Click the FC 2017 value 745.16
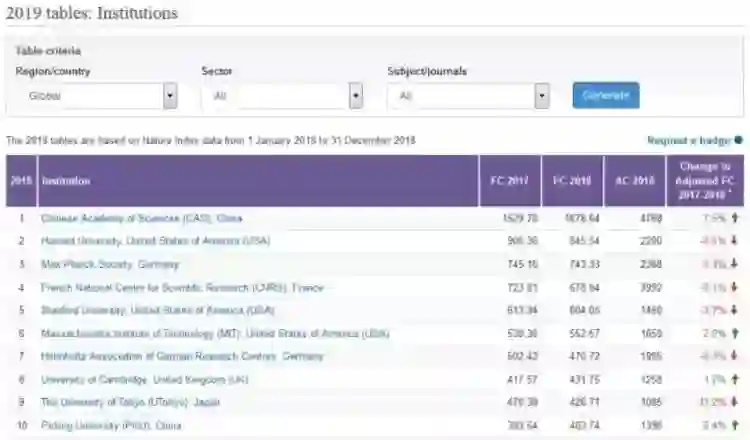Viewport: 750px width, 440px height. 522,264
